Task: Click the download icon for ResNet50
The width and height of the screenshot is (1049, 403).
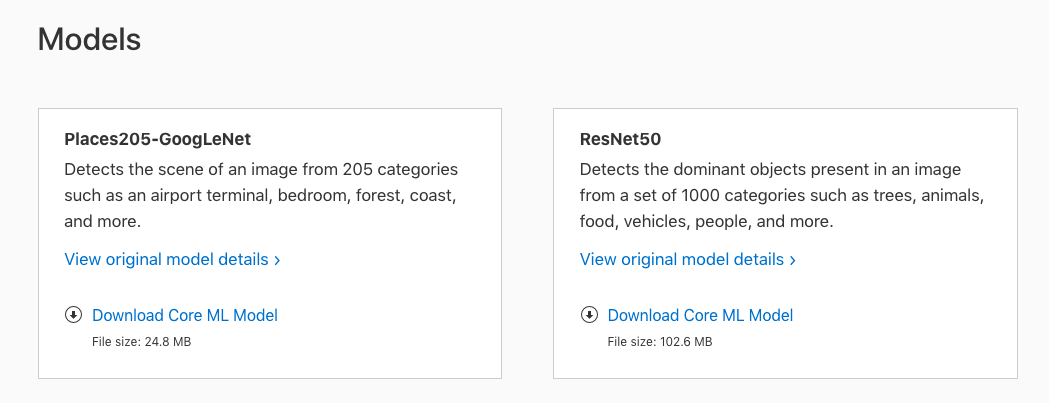Action: [589, 315]
